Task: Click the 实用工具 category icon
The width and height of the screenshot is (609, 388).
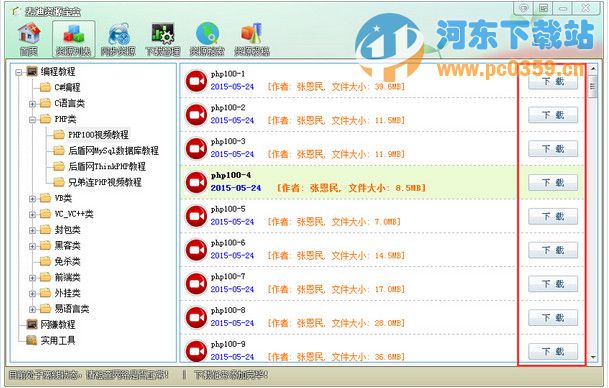Action: (32, 340)
